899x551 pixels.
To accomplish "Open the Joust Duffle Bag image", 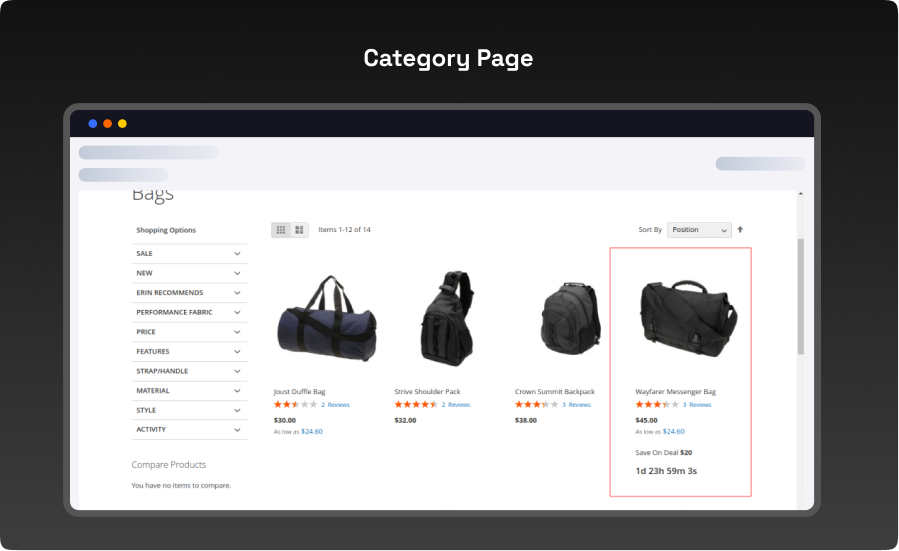I will point(326,320).
